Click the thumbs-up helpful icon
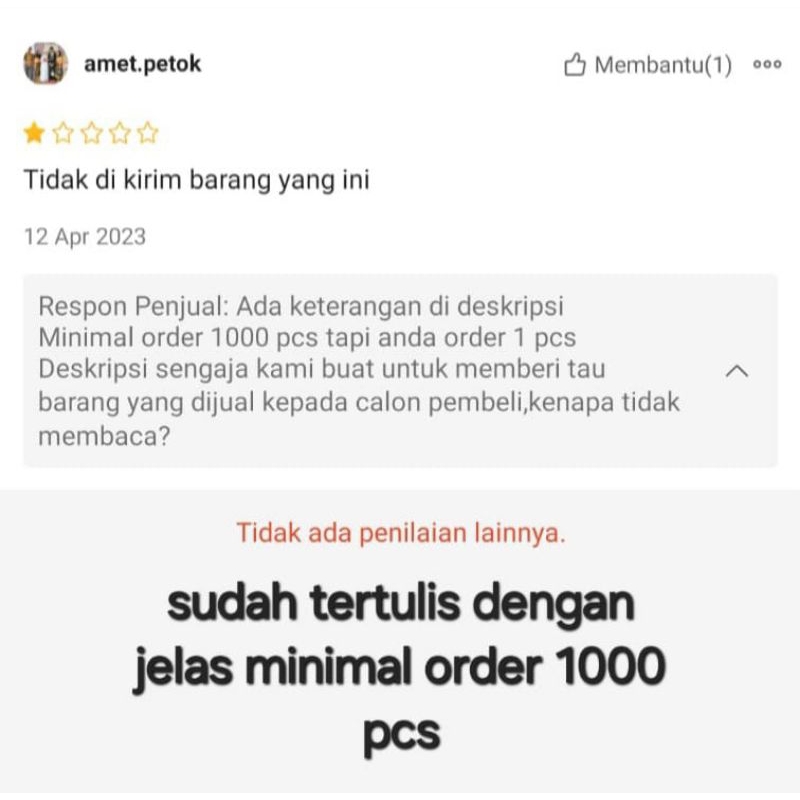 575,65
